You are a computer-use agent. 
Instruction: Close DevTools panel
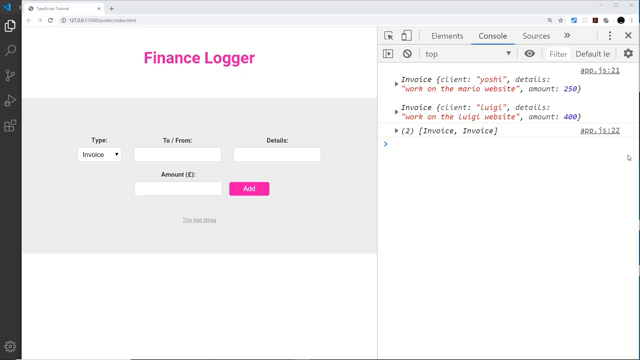[x=628, y=36]
